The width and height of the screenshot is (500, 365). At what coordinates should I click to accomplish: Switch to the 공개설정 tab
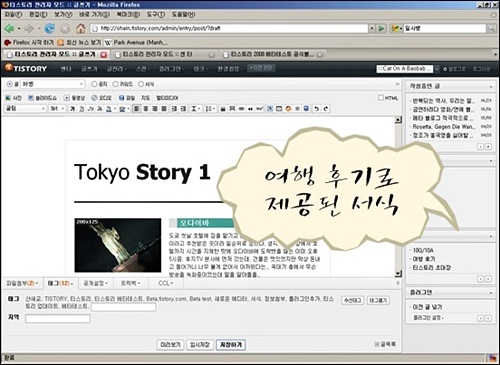point(95,283)
